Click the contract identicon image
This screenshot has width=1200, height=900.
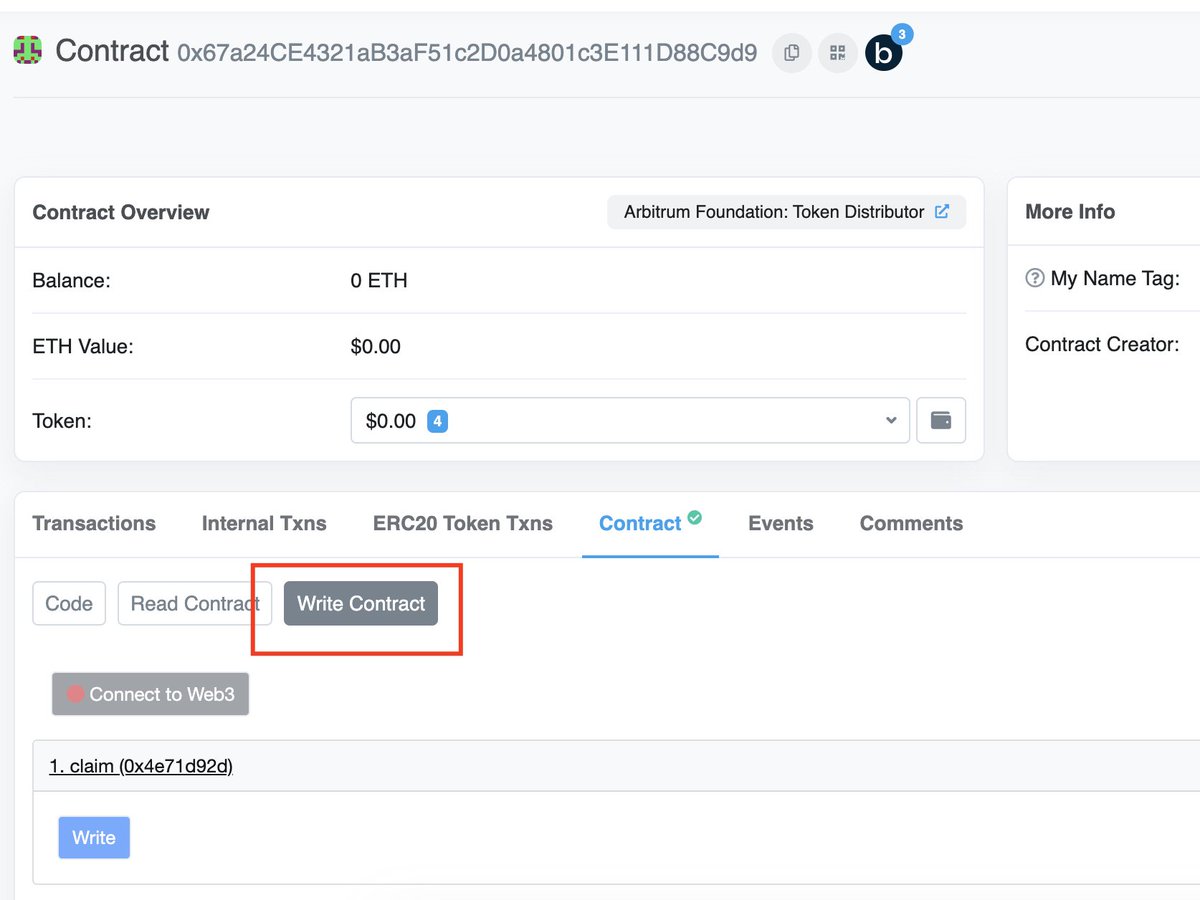coord(27,51)
